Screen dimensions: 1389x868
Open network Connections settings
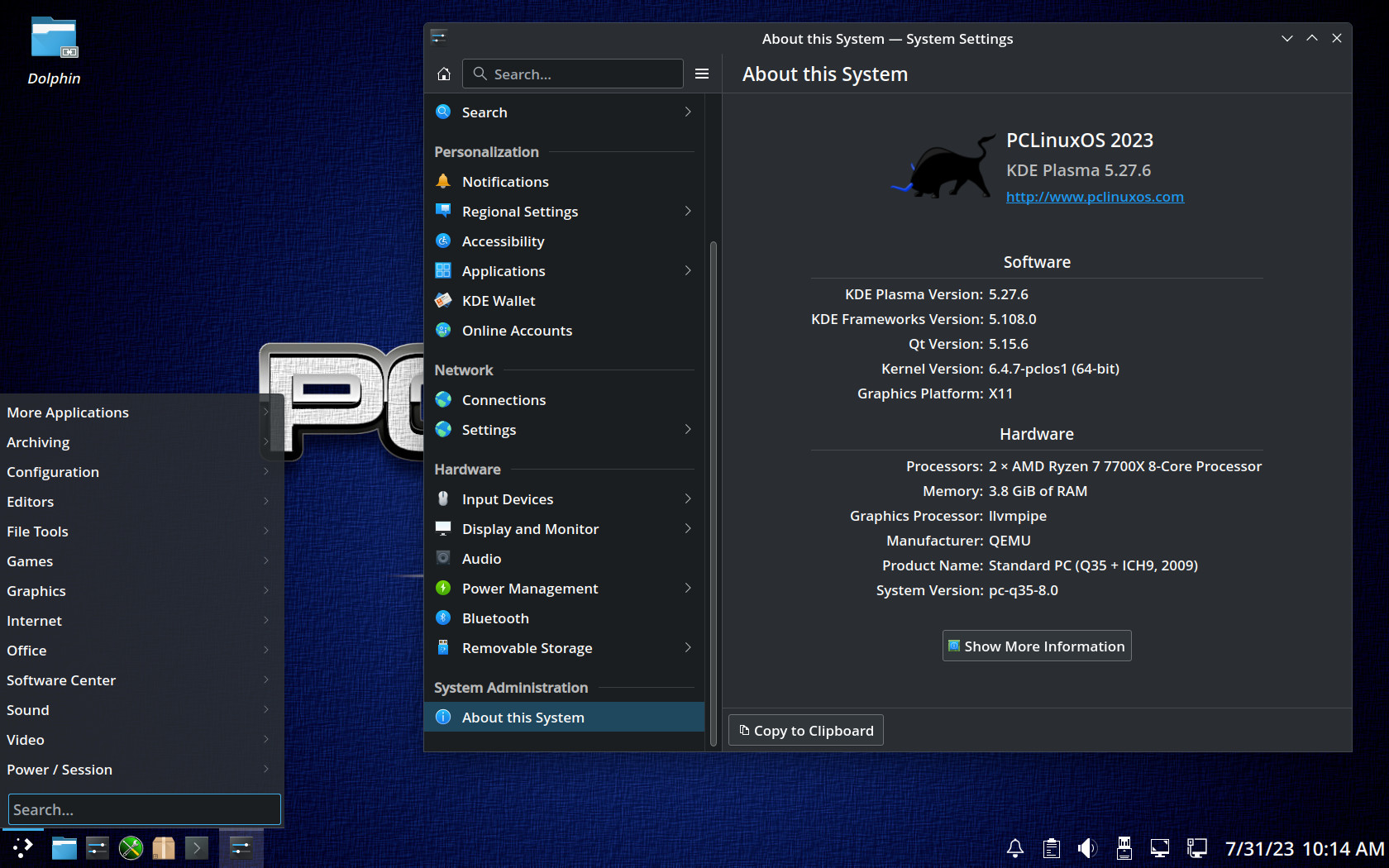tap(564, 400)
